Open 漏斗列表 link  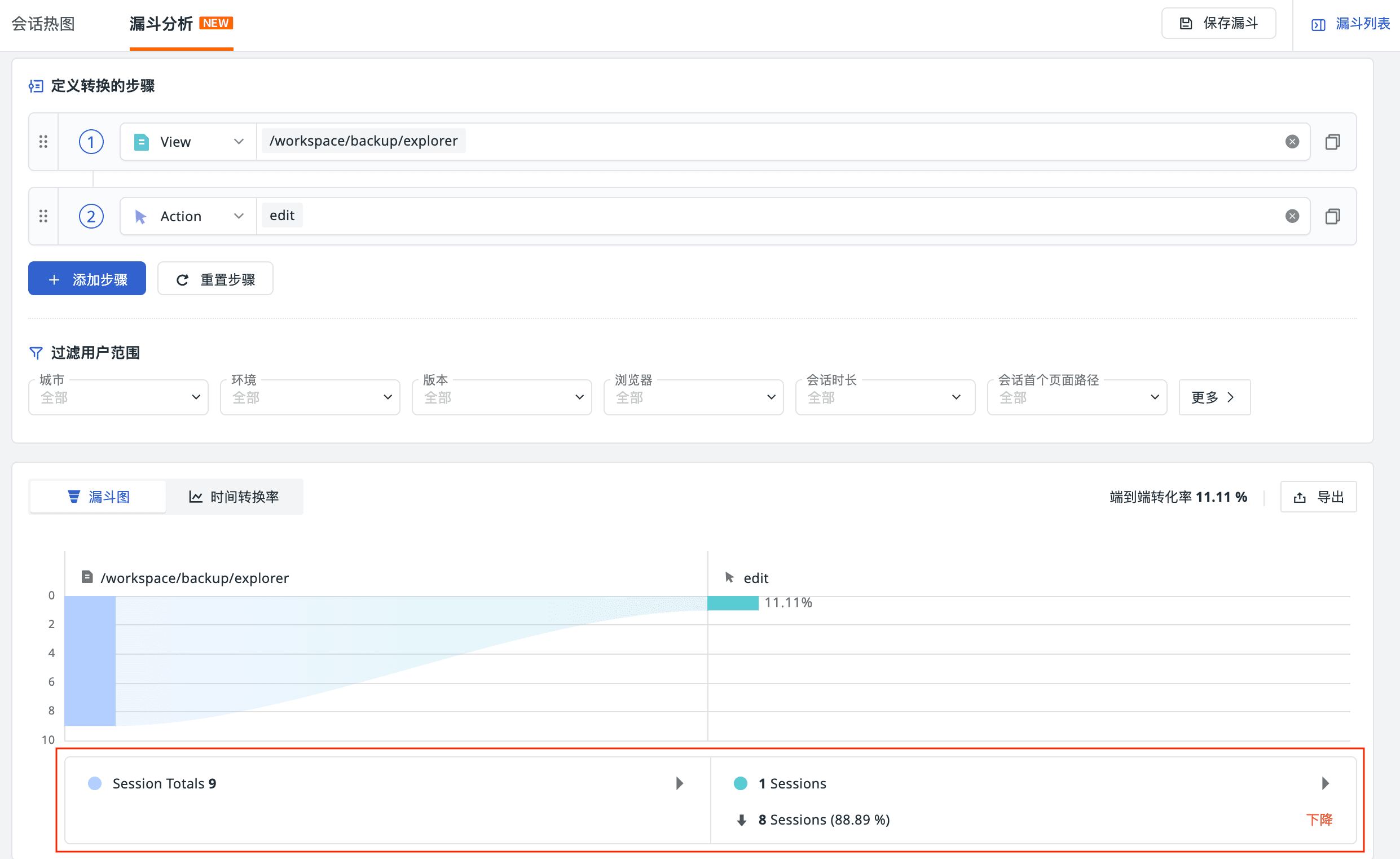(1350, 24)
